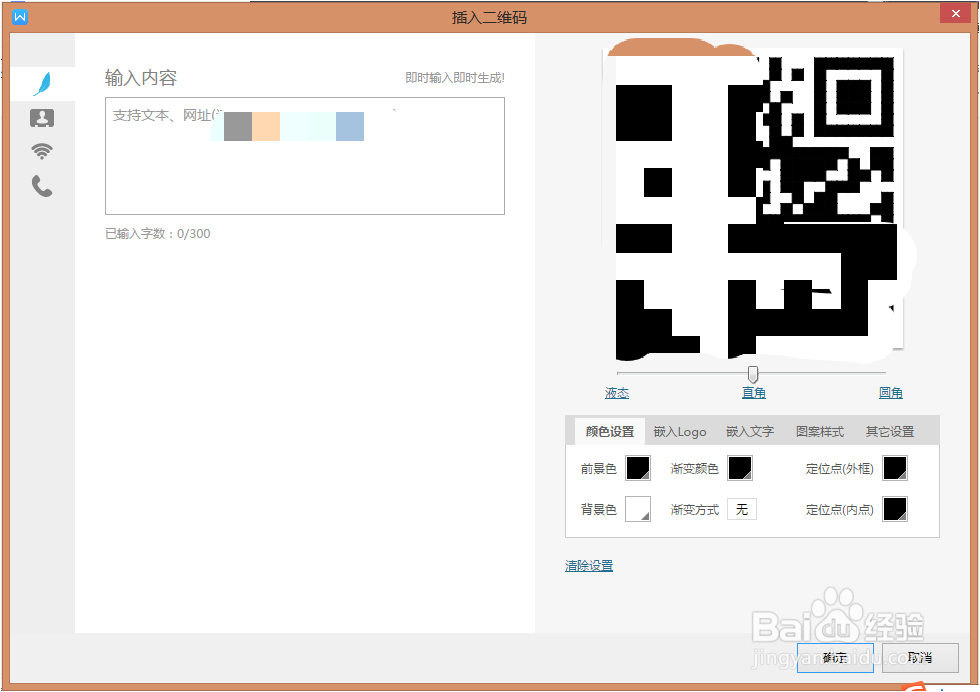This screenshot has width=980, height=692.
Task: Open the contact card QR type icon
Action: tap(42, 118)
